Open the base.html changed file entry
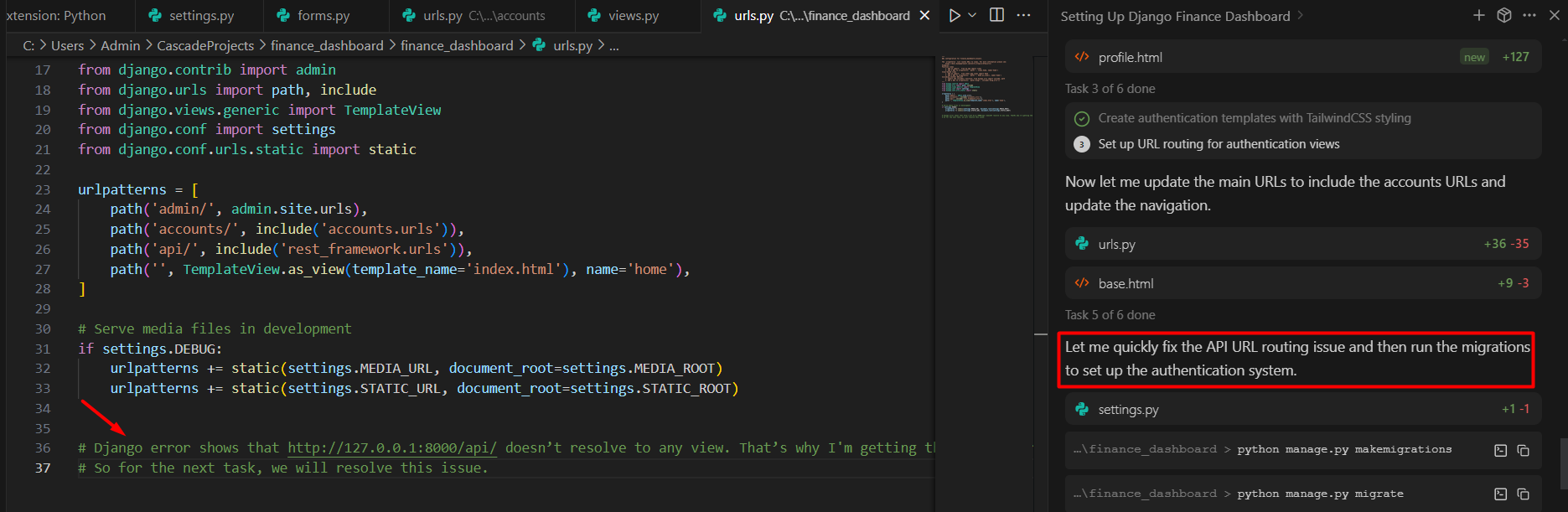Screen dimensions: 1568x512 pyautogui.click(x=1302, y=283)
